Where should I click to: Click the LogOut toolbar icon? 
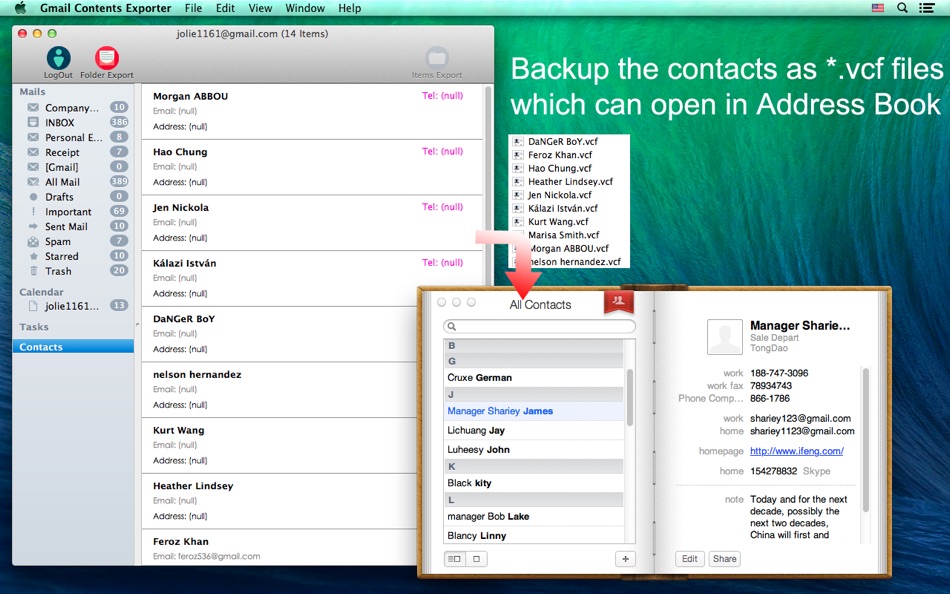[58, 62]
